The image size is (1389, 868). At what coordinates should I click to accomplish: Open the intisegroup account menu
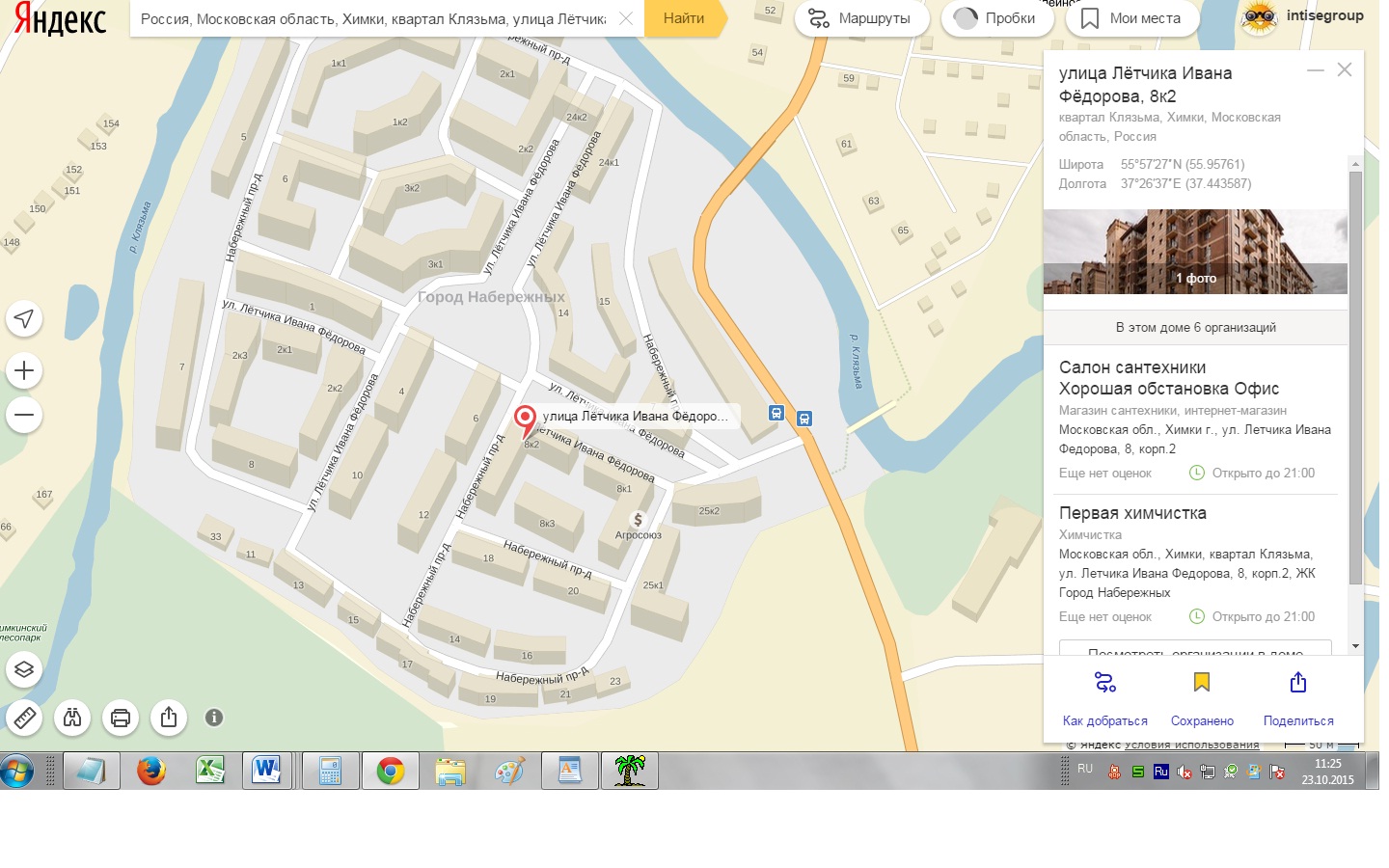pyautogui.click(x=1302, y=17)
